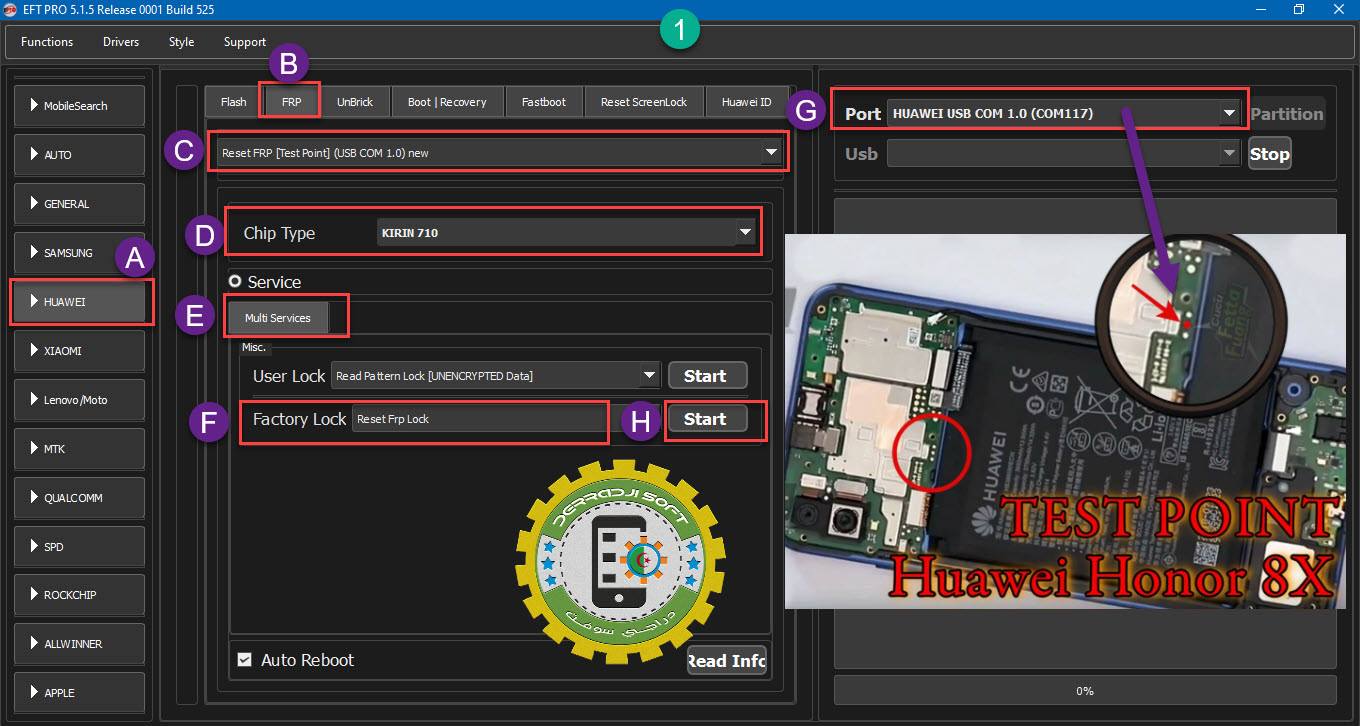Switch to the Reset ScreenLock tab
This screenshot has width=1360, height=726.
(644, 102)
